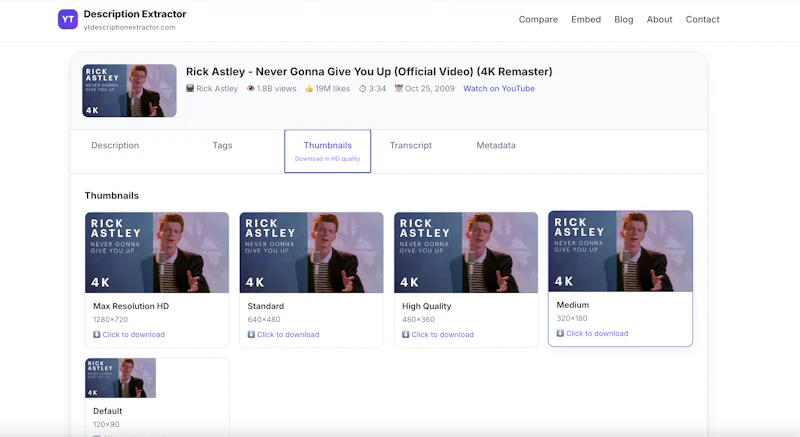Click the 480×360 resolution text
The width and height of the screenshot is (800, 437).
(418, 320)
